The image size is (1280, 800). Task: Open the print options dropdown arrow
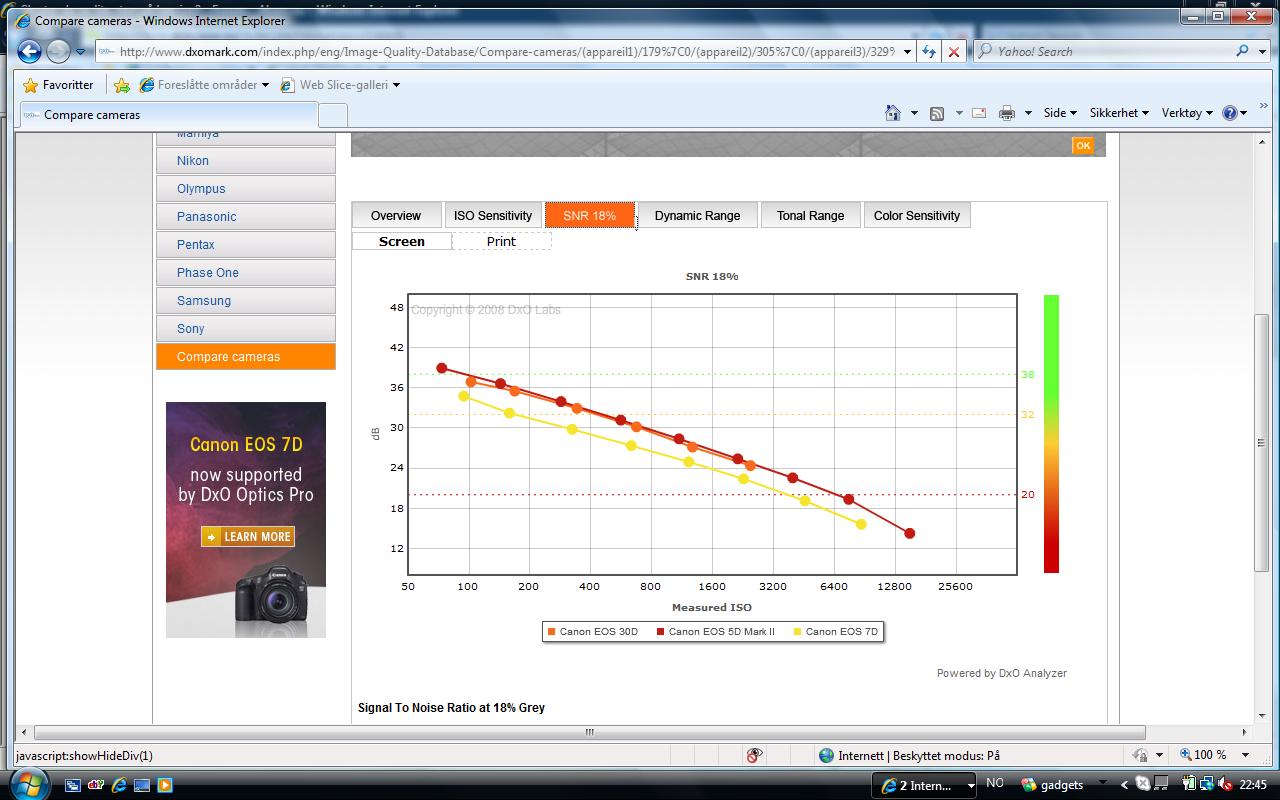(1027, 113)
